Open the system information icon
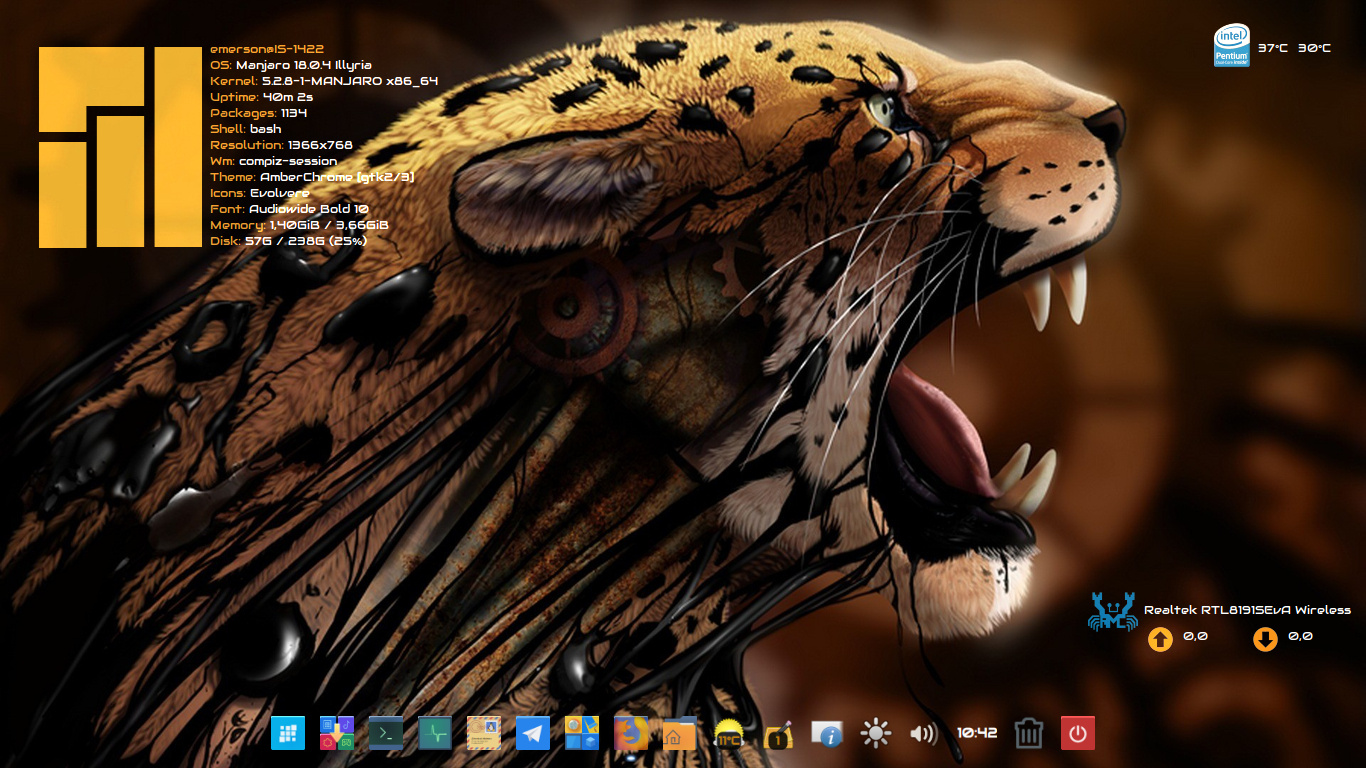The height and width of the screenshot is (768, 1366). pos(827,734)
